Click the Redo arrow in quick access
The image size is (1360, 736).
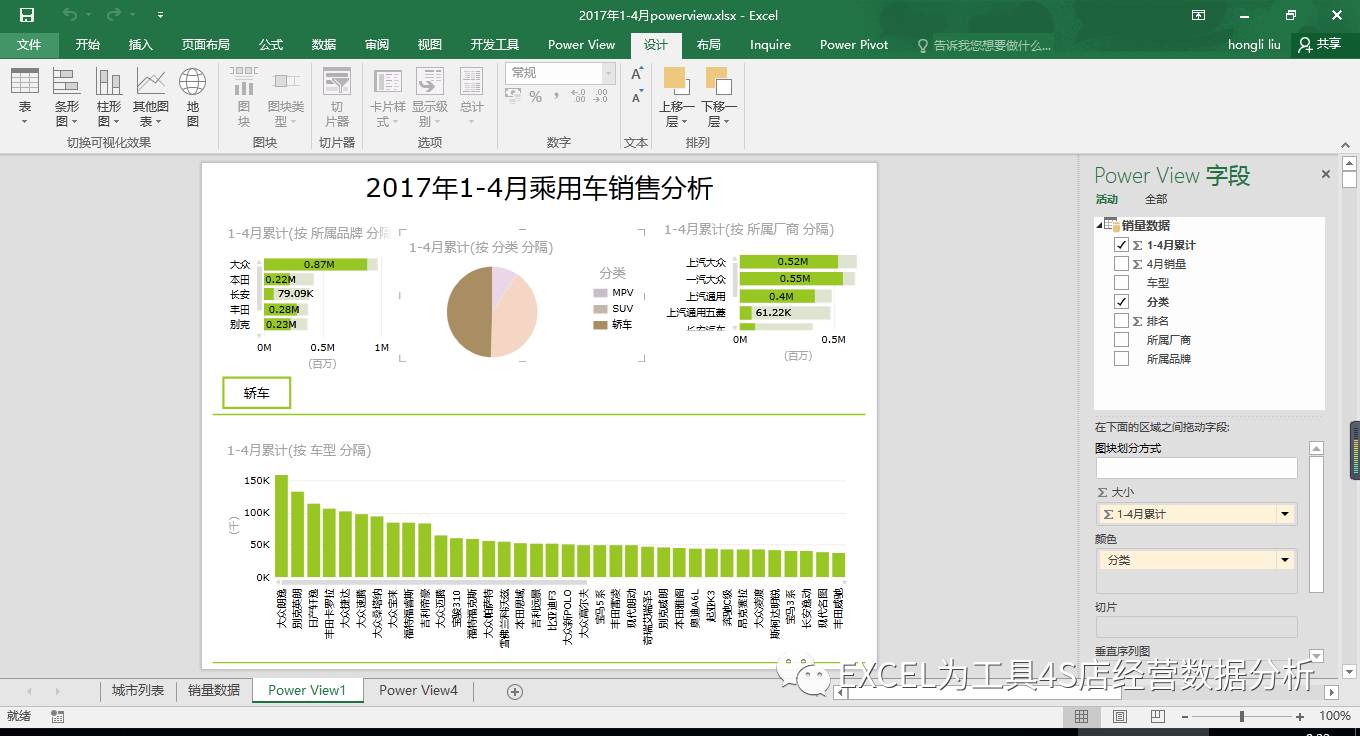[113, 15]
